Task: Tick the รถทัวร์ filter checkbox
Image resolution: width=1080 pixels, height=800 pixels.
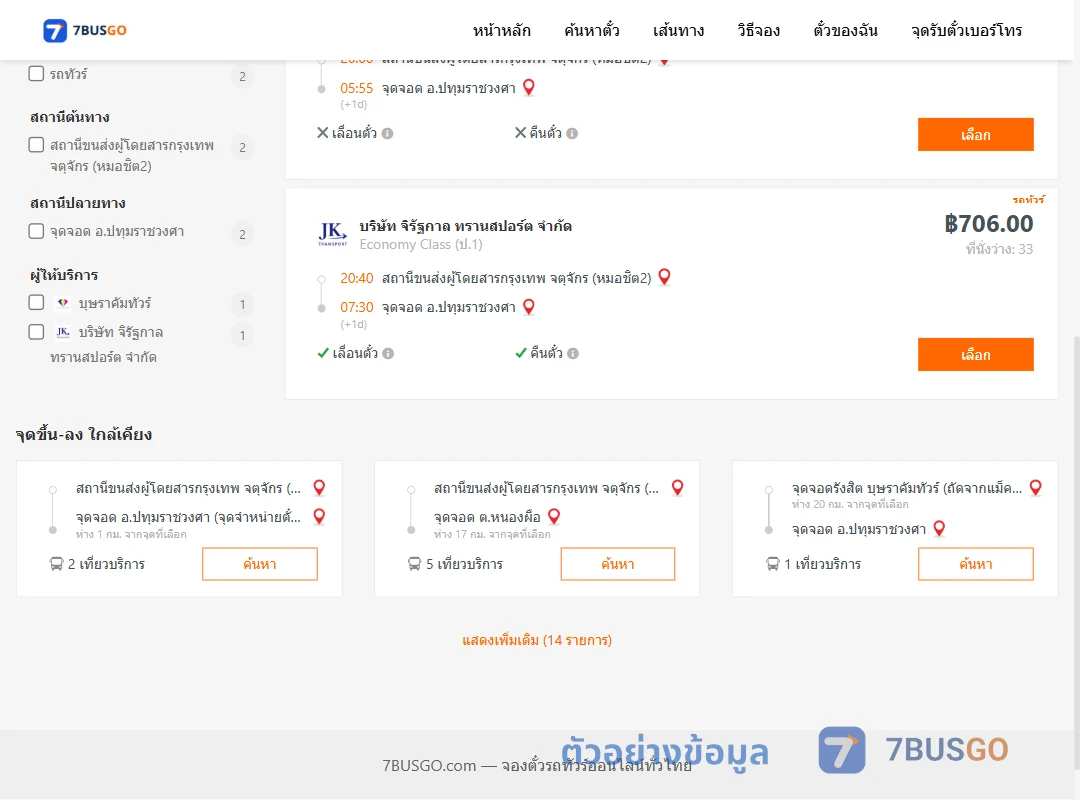Action: click(x=36, y=74)
